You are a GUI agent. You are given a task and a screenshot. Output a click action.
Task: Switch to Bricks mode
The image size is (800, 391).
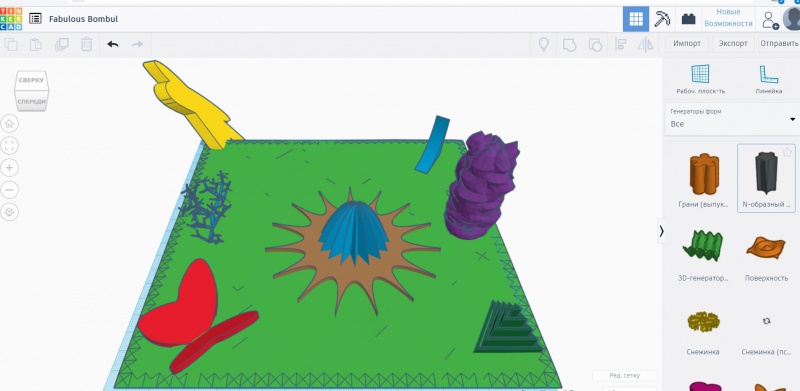point(688,19)
